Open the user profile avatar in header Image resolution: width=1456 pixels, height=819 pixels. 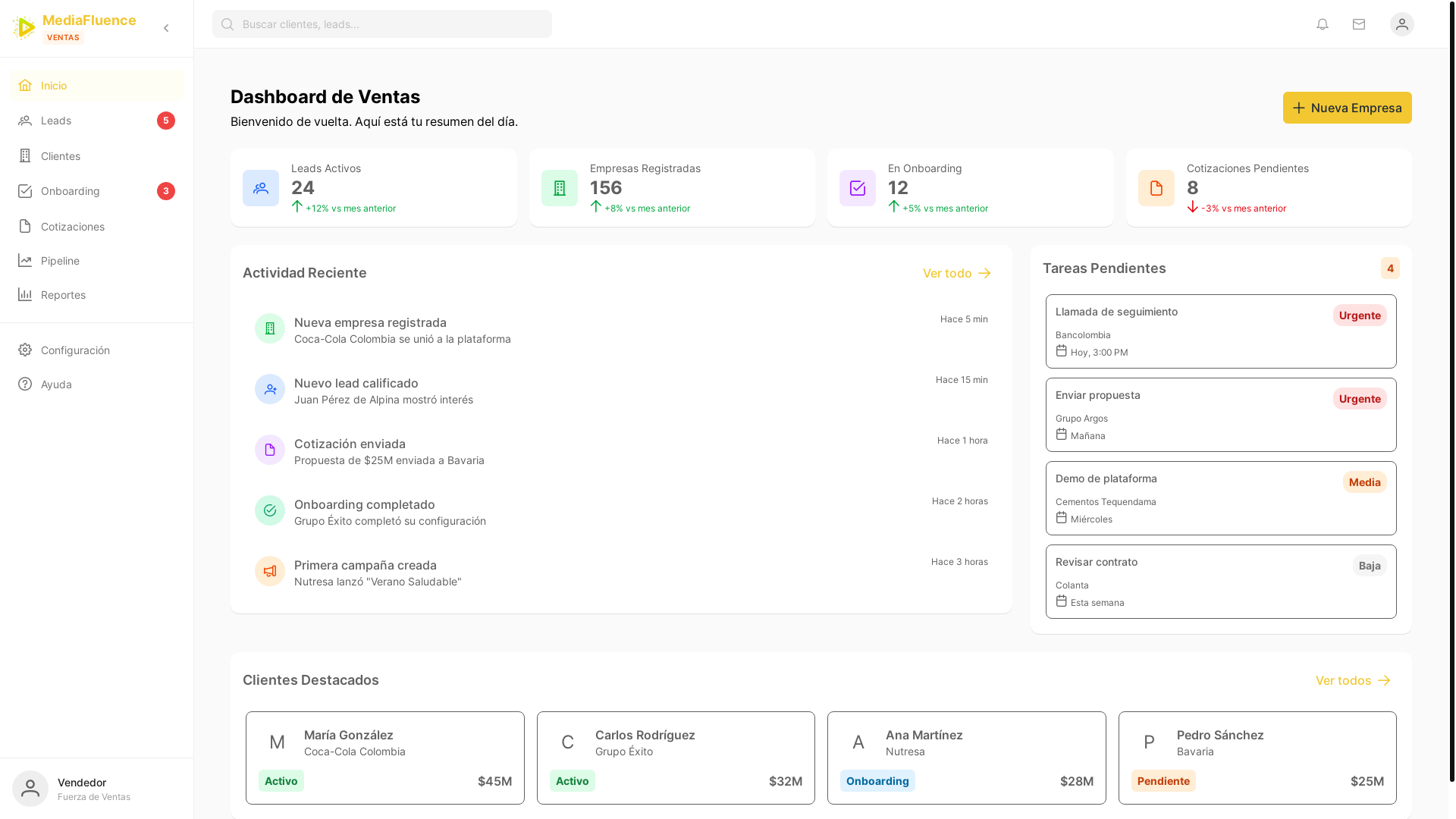pos(1402,24)
